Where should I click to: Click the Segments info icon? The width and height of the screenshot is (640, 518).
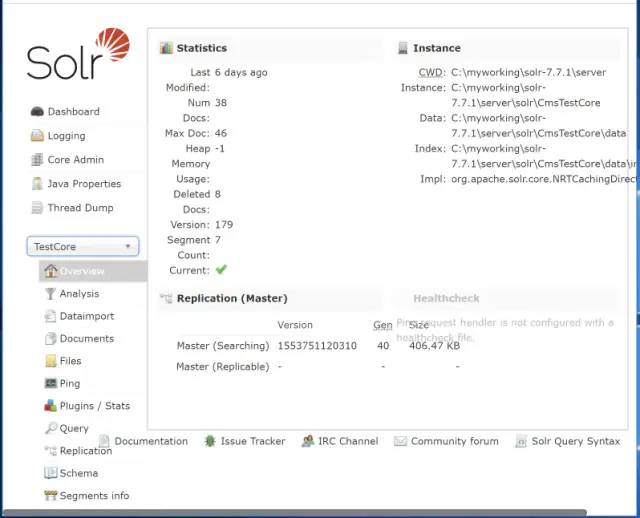tap(51, 495)
